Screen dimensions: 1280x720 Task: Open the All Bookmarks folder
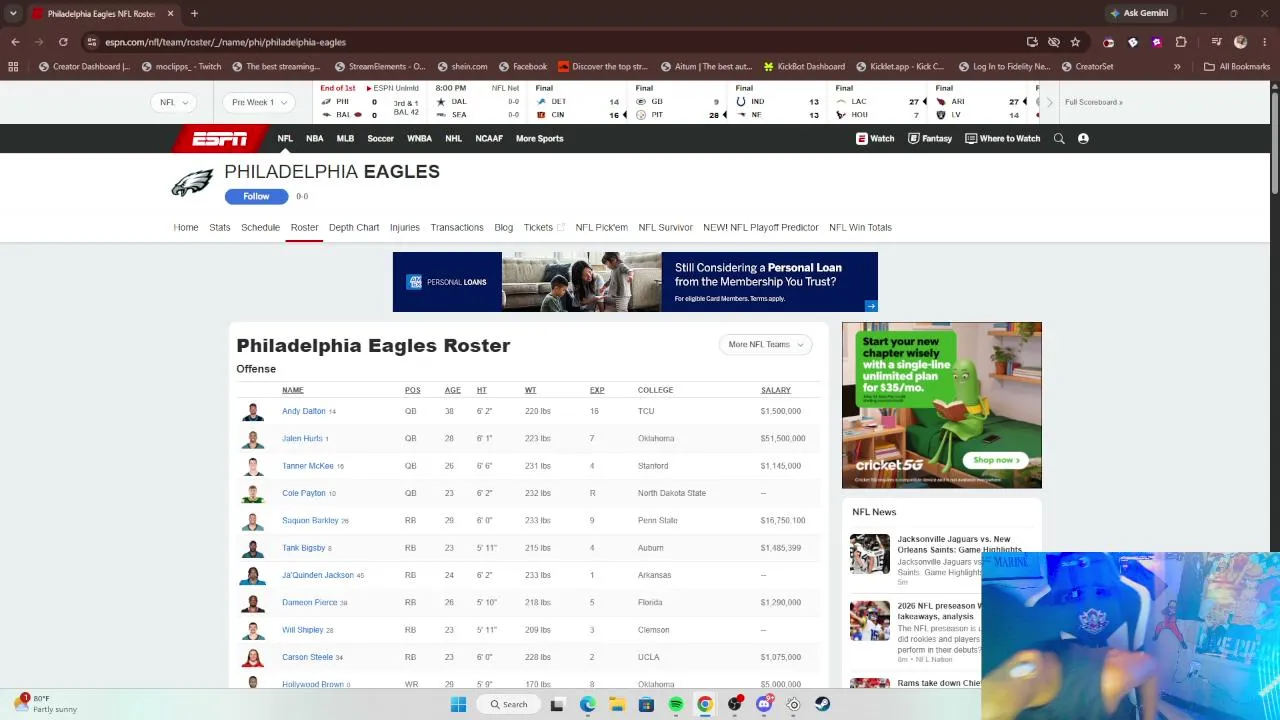tap(1237, 67)
